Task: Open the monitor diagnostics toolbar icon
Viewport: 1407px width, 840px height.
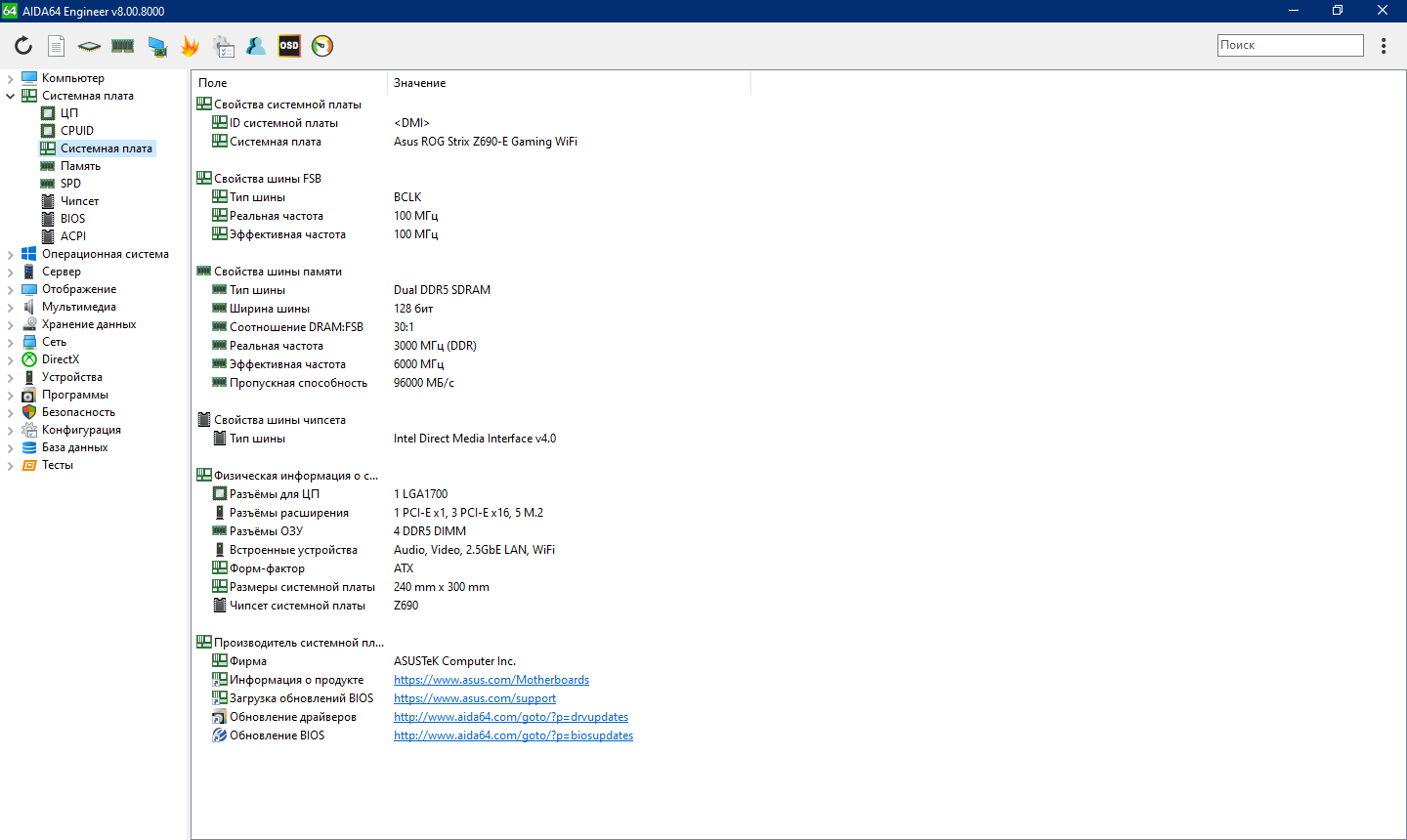Action: coord(156,46)
